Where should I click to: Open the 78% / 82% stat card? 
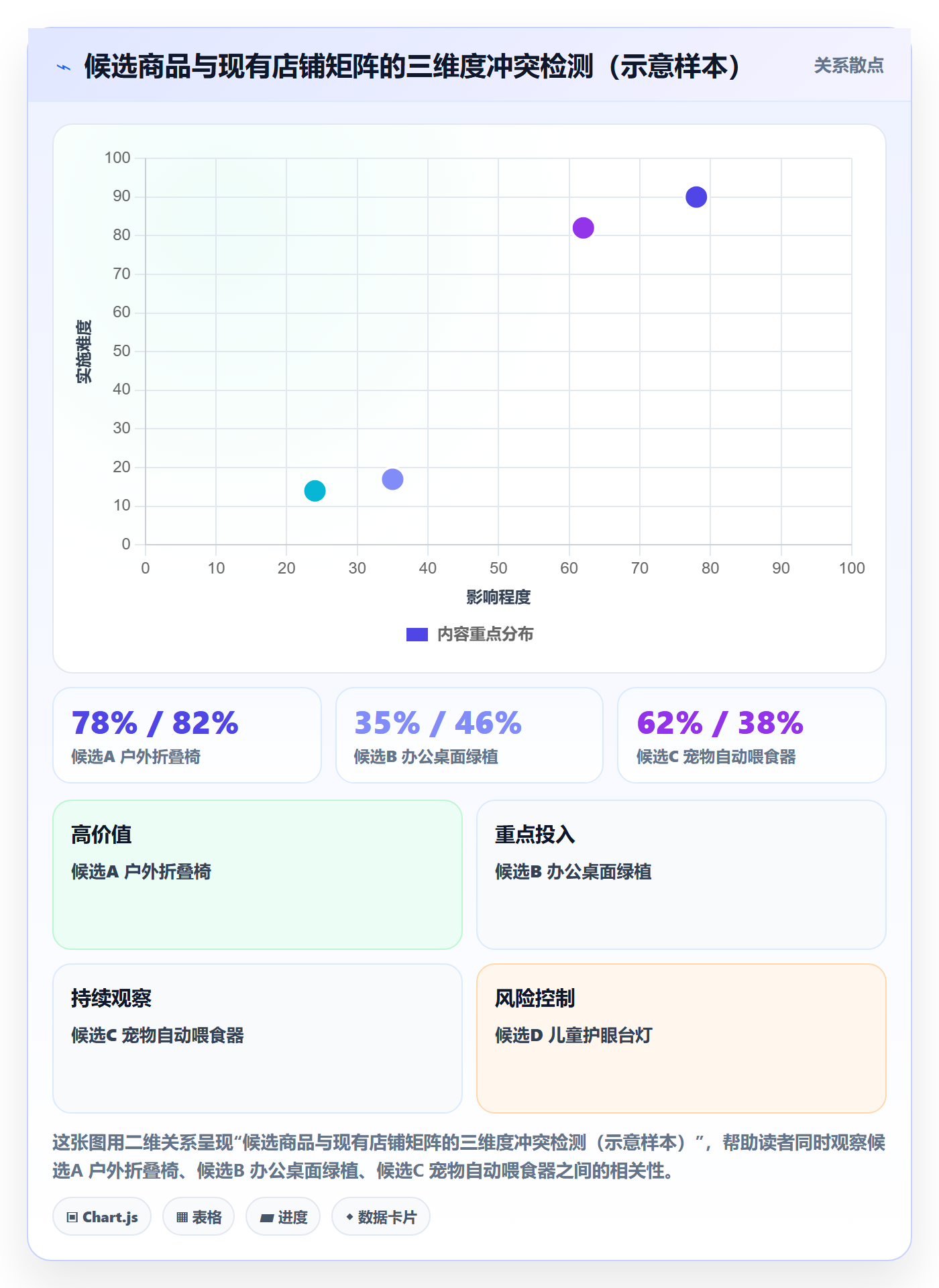tap(187, 735)
